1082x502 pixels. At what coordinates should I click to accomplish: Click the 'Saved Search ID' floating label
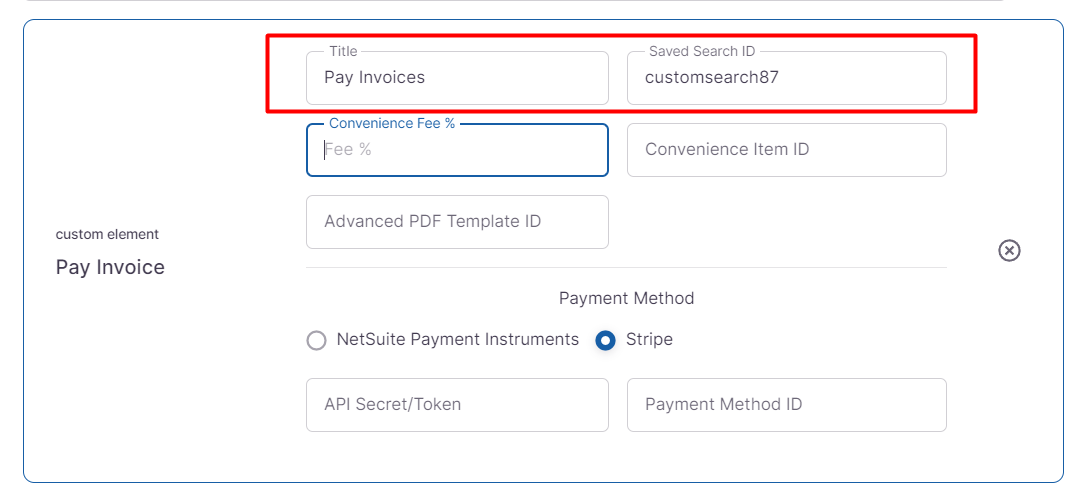pyautogui.click(x=701, y=51)
